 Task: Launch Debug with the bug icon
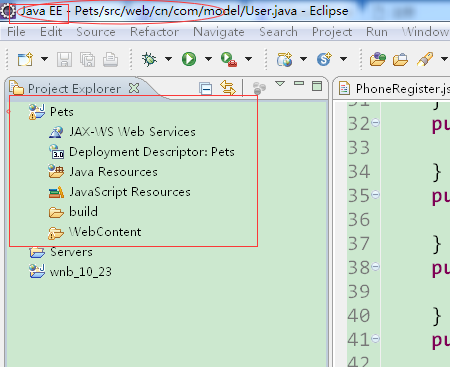149,59
